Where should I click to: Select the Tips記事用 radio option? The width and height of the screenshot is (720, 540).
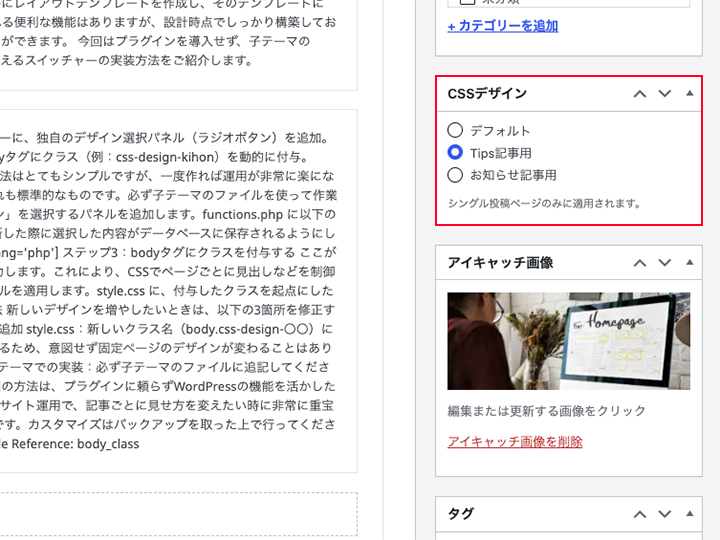coord(455,152)
